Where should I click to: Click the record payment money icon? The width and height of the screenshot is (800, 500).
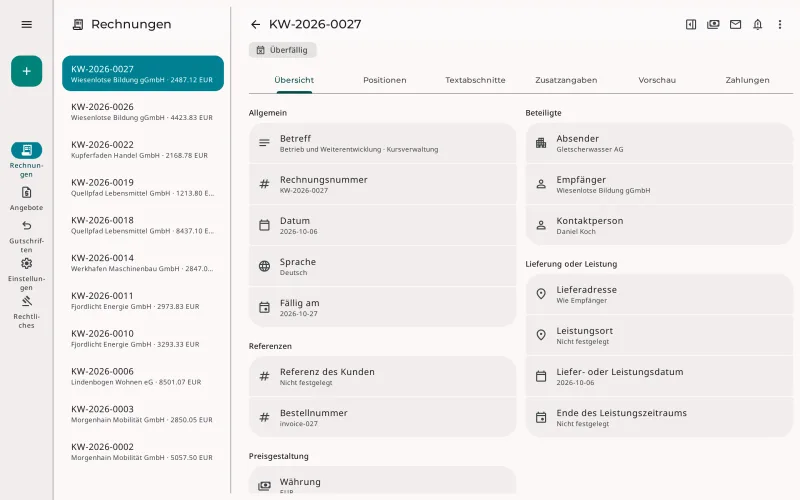pos(713,24)
